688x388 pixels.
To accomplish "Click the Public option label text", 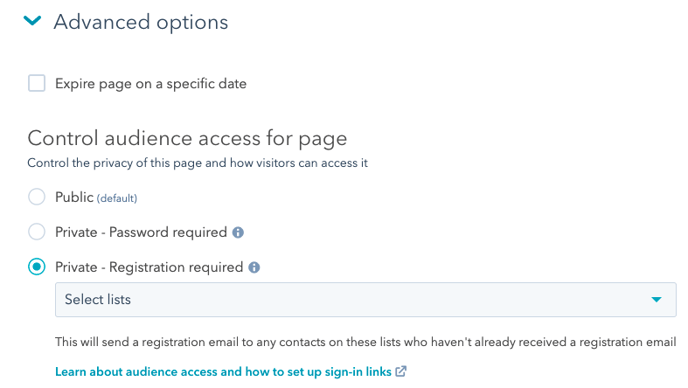I will point(74,197).
